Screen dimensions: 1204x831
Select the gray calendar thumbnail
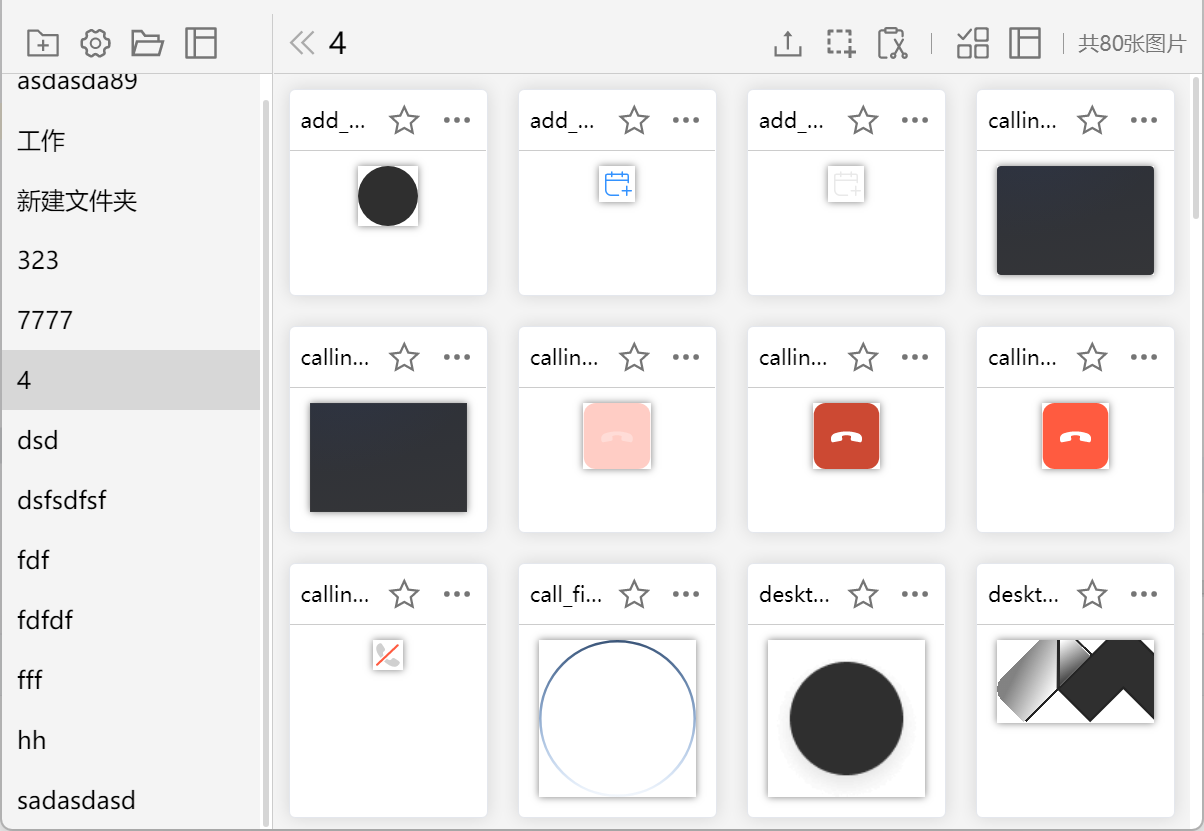click(x=846, y=184)
